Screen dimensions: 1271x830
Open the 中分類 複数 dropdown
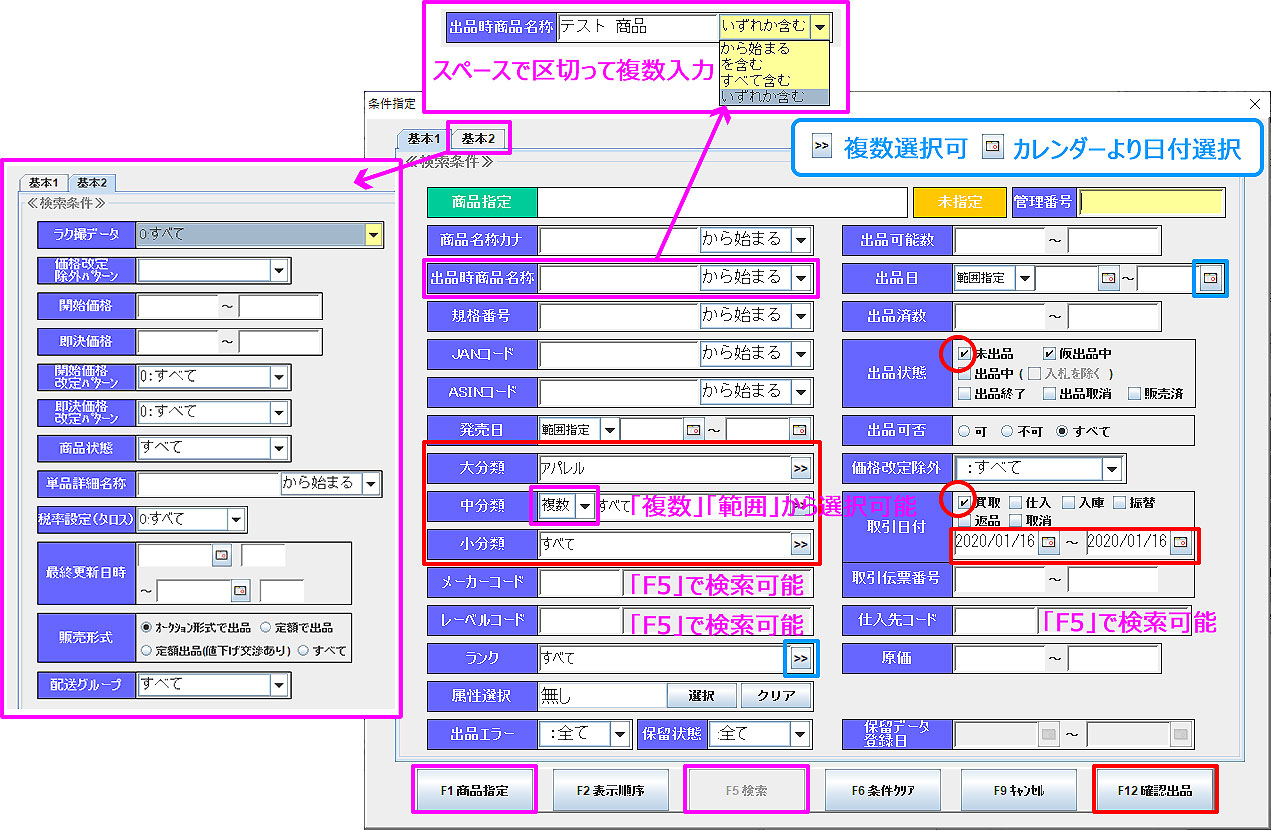click(x=585, y=506)
